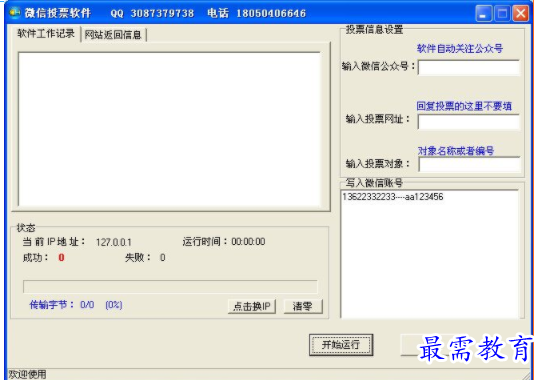Click the window title 微信投票软件

coord(58,13)
